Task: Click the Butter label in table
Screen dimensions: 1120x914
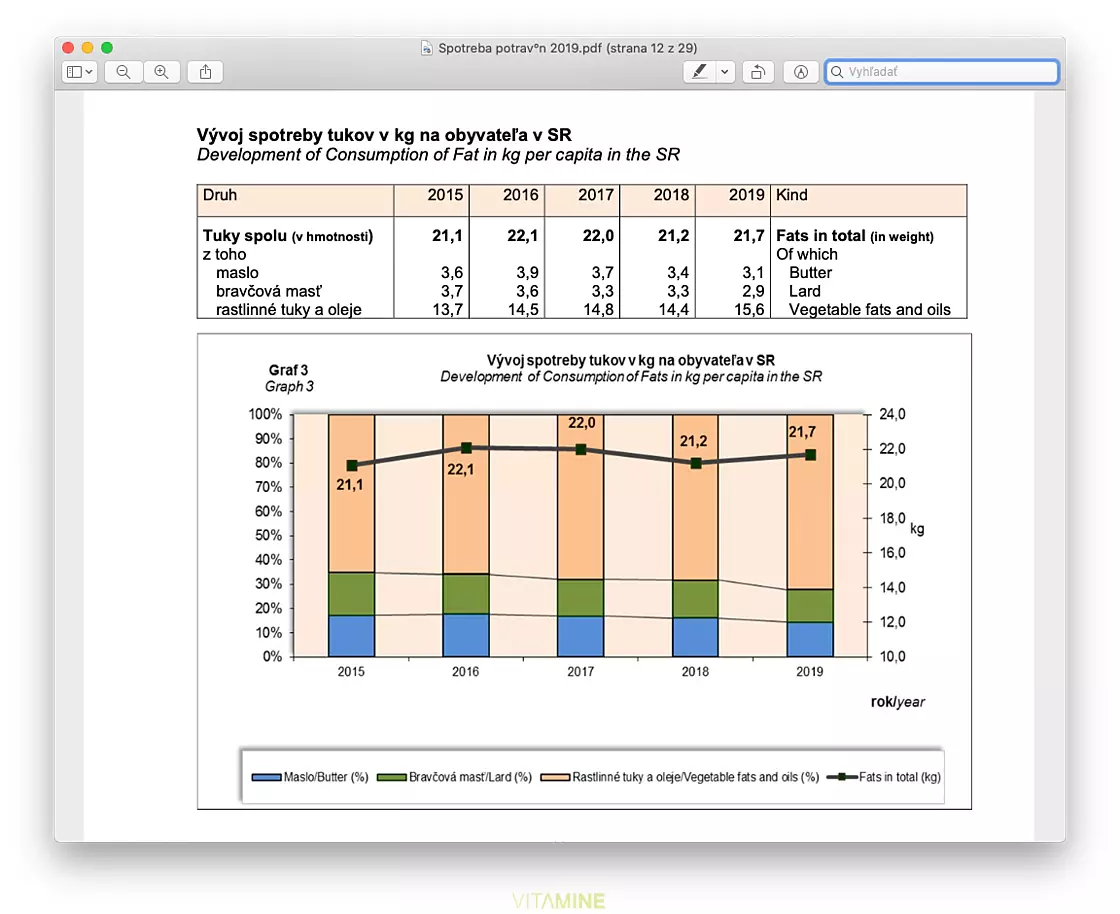Action: 811,273
